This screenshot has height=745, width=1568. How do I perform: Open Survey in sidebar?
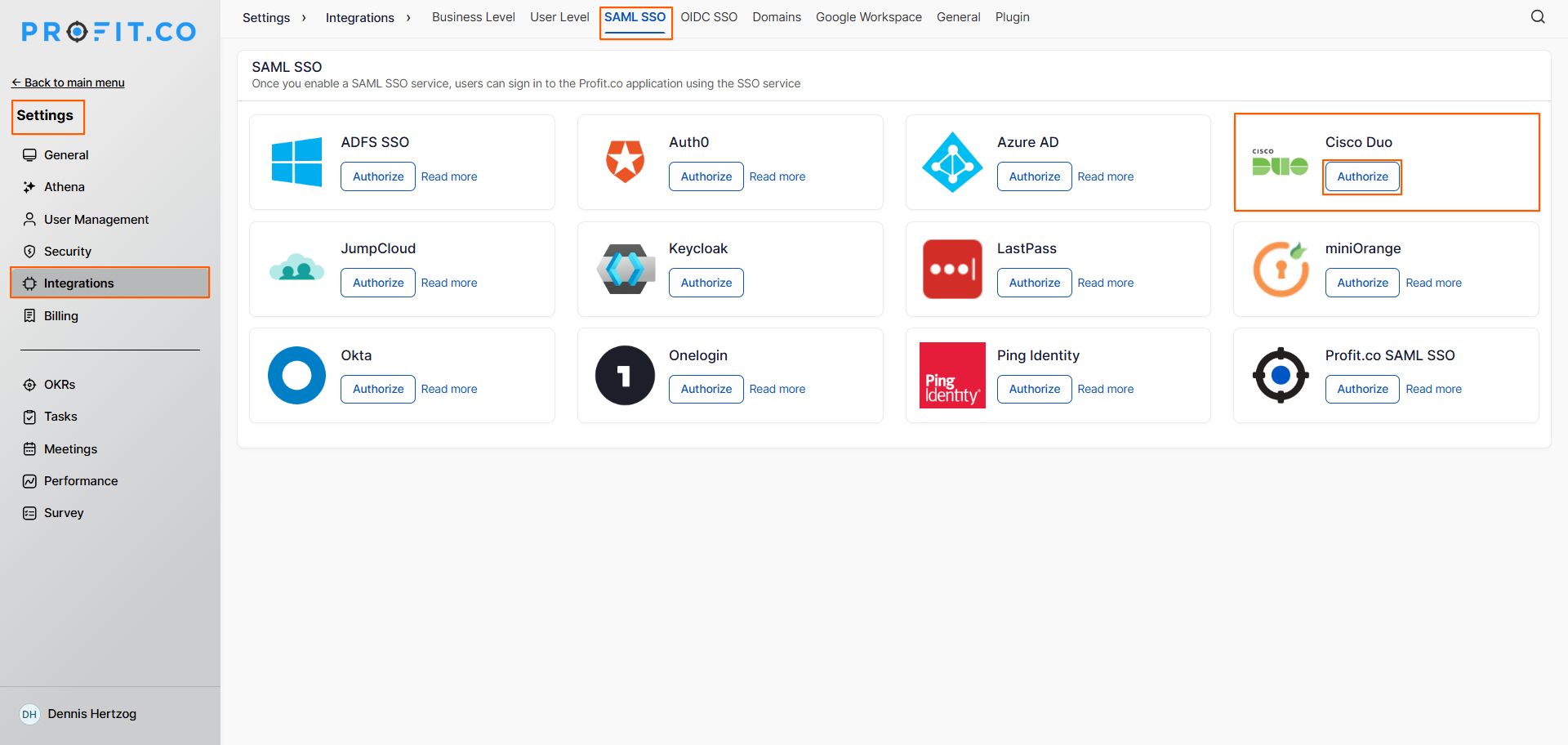[64, 513]
